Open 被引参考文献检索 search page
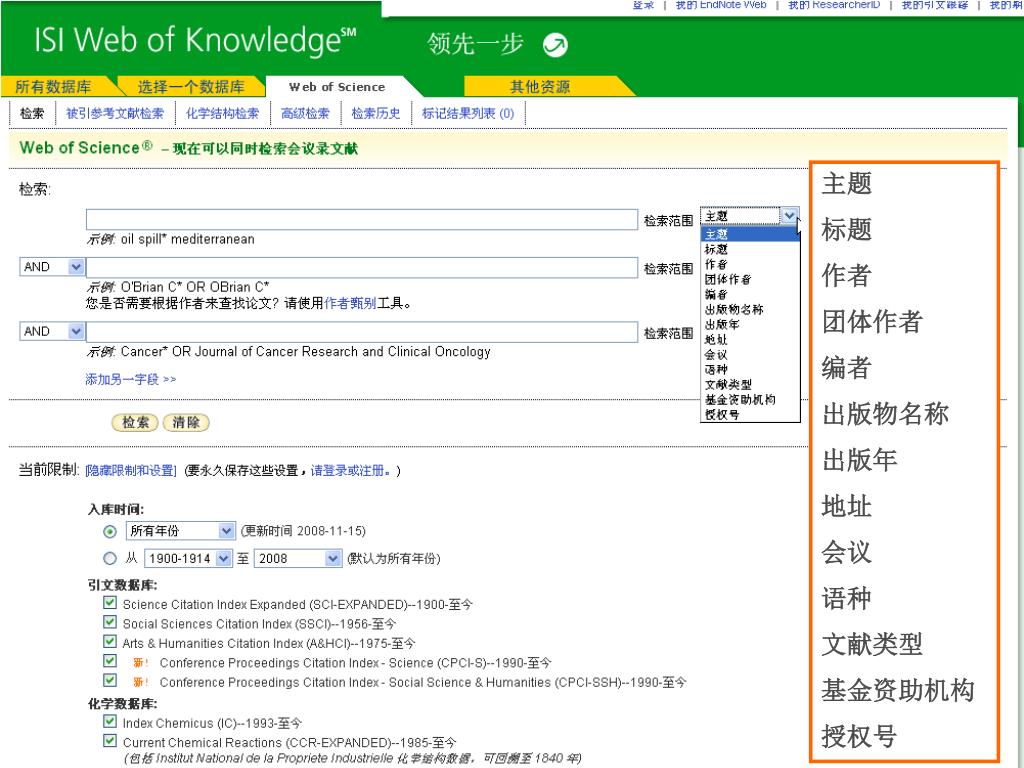This screenshot has width=1024, height=768. point(115,114)
